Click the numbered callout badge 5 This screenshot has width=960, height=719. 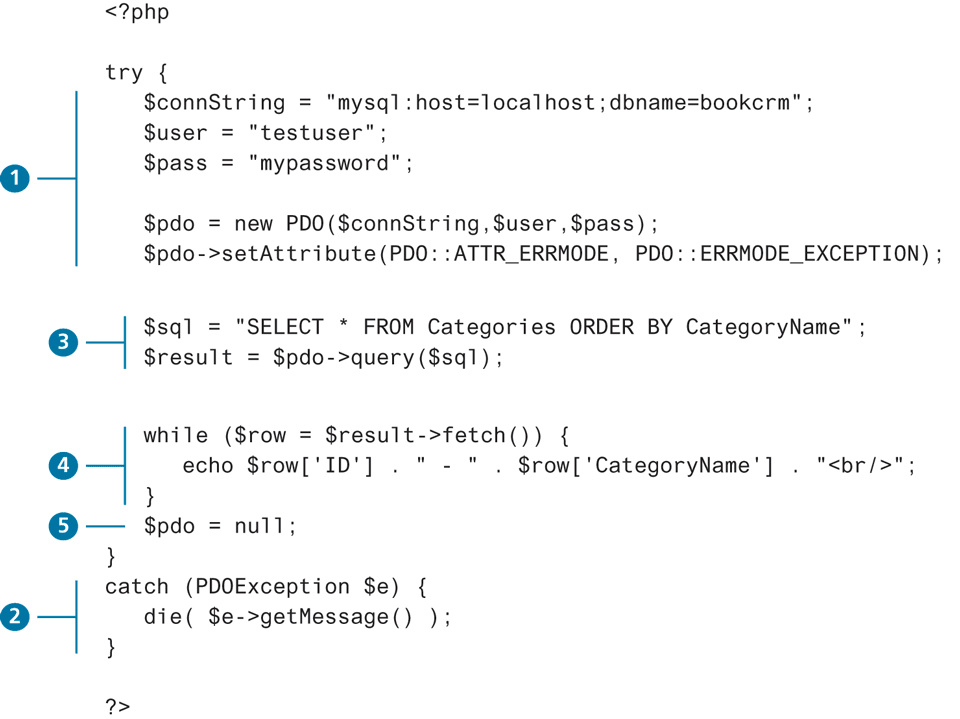point(63,526)
